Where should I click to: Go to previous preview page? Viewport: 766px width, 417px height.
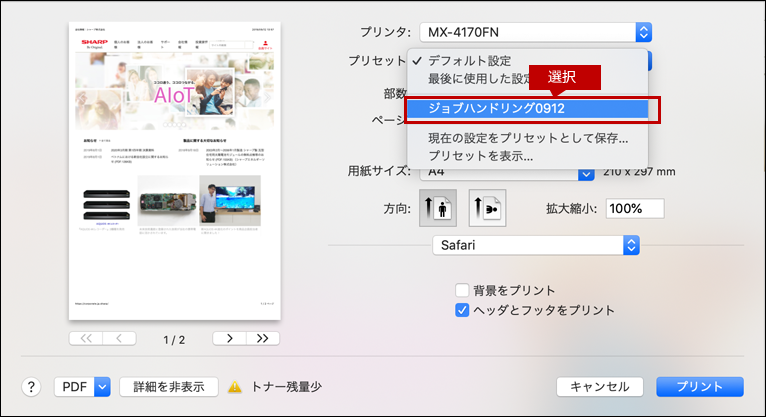click(x=119, y=338)
